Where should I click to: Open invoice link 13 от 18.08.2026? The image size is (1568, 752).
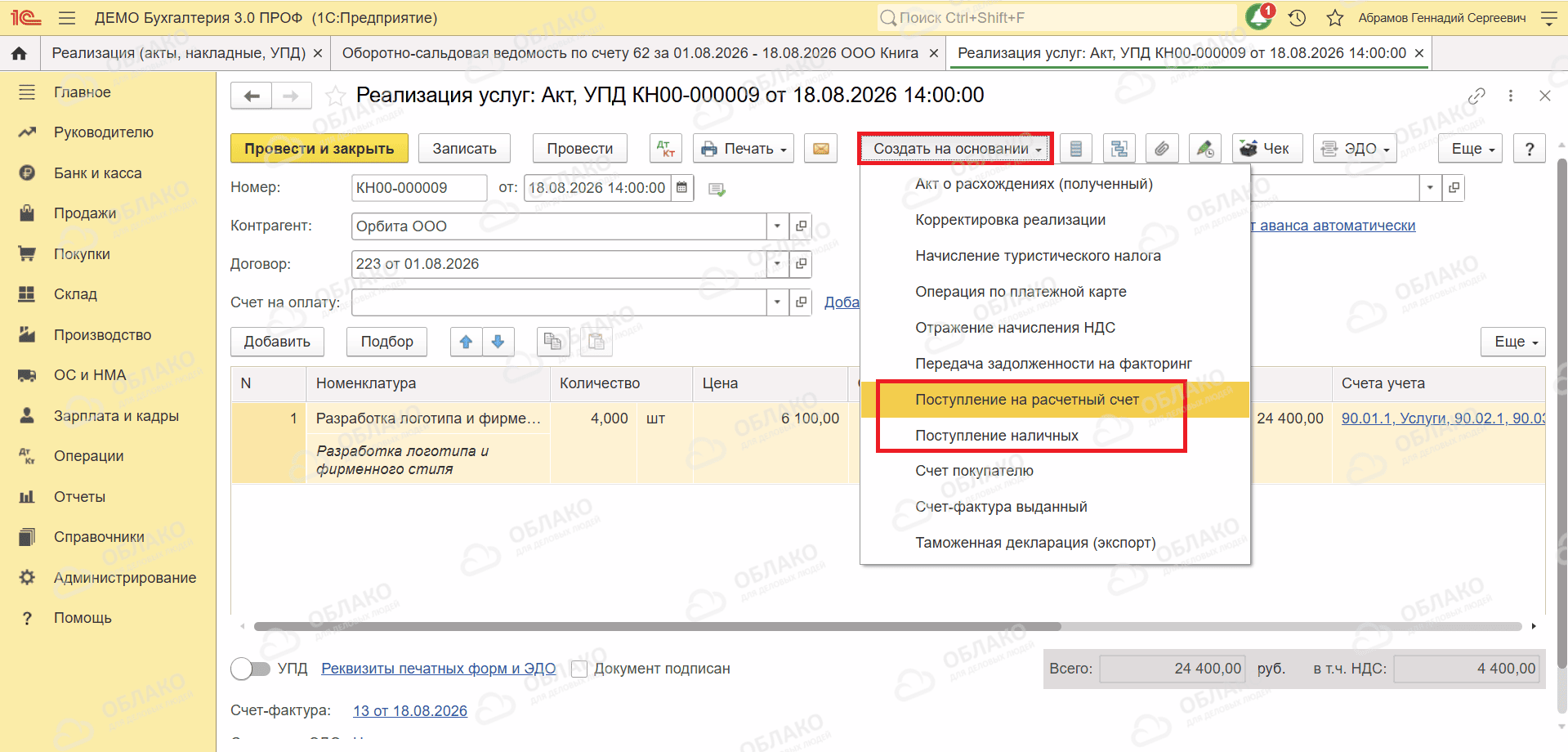click(410, 711)
